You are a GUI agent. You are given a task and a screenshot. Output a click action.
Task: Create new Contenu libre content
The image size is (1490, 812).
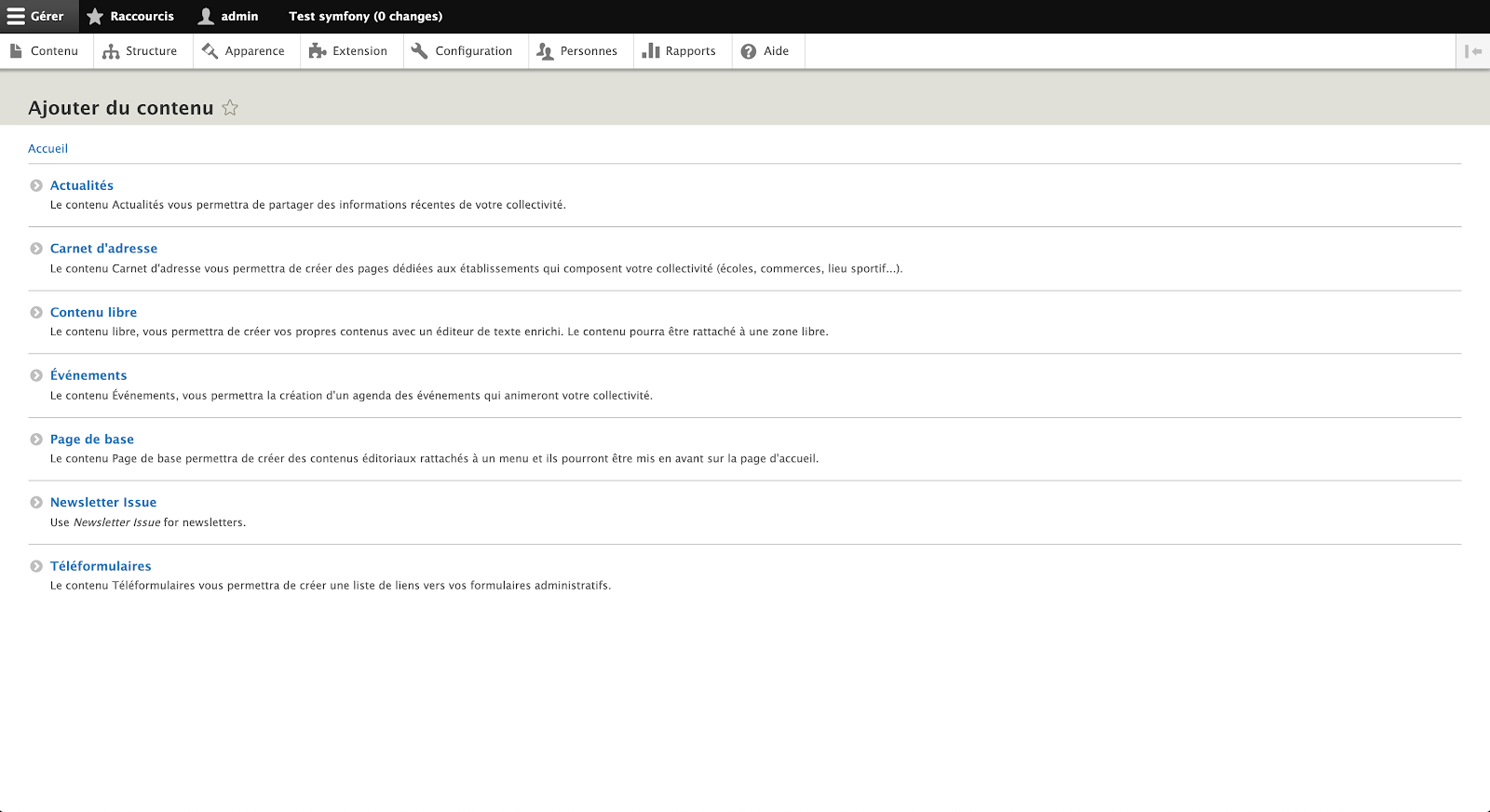click(x=94, y=313)
